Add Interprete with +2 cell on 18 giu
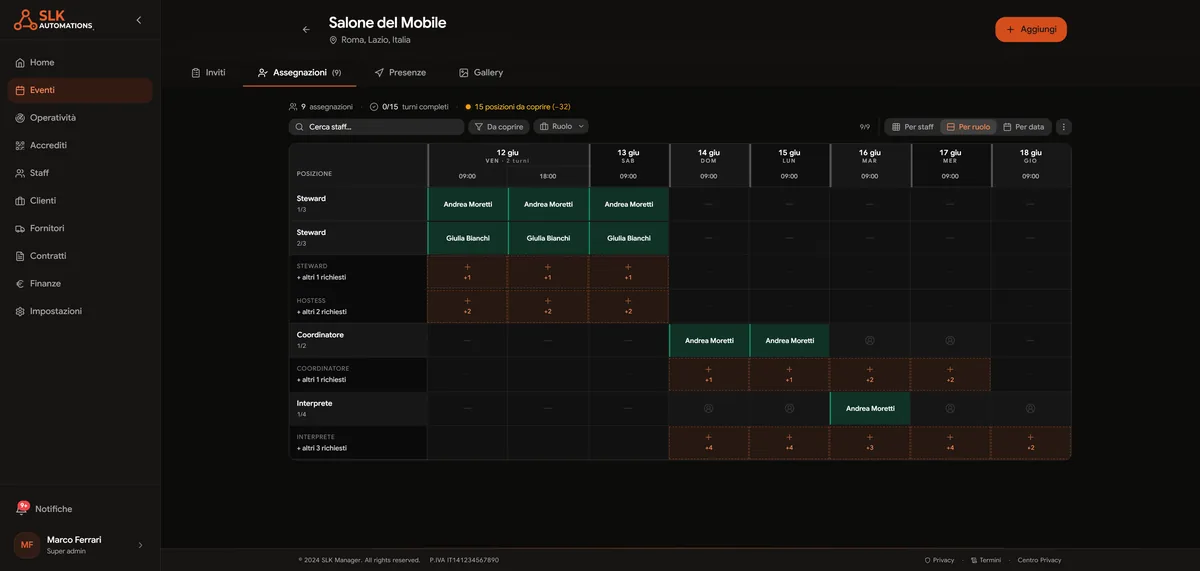The image size is (1200, 571). 1030,442
